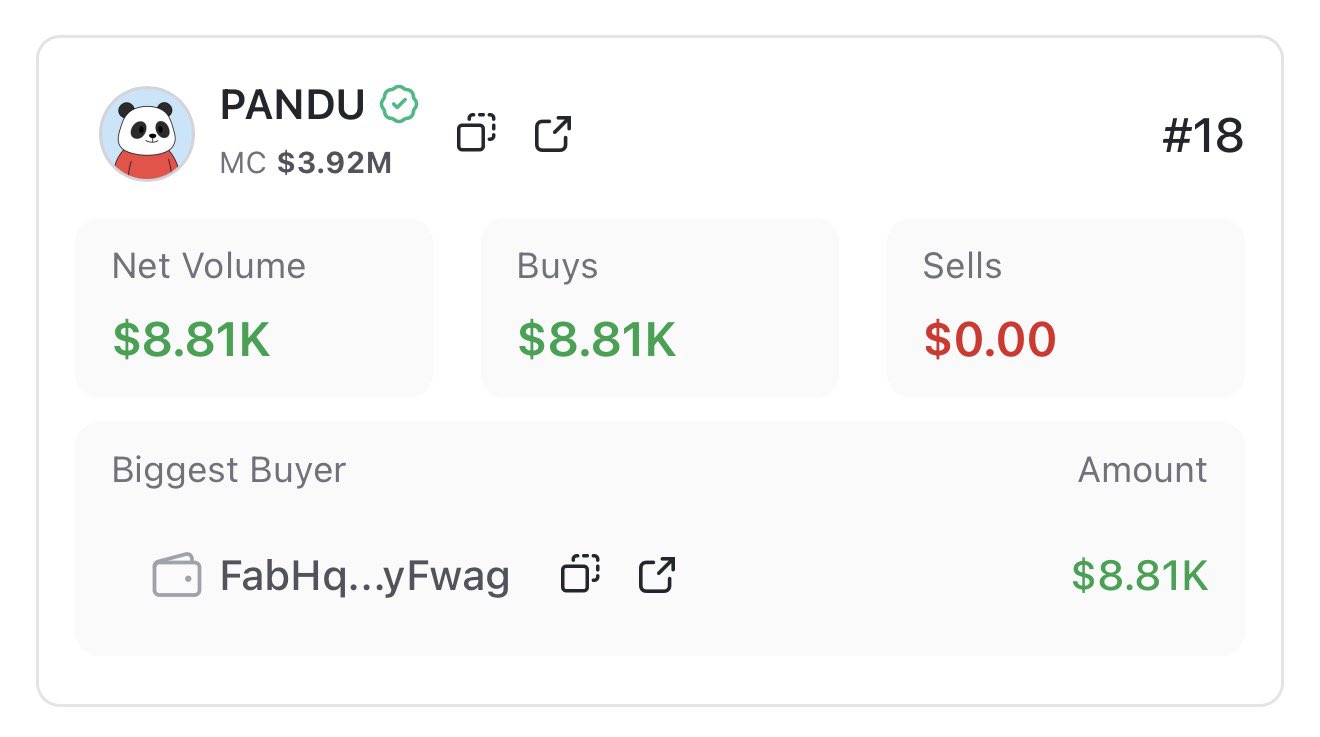Viewport: 1320px width, 737px height.
Task: Click the Biggest Buyer heading
Action: (x=229, y=470)
